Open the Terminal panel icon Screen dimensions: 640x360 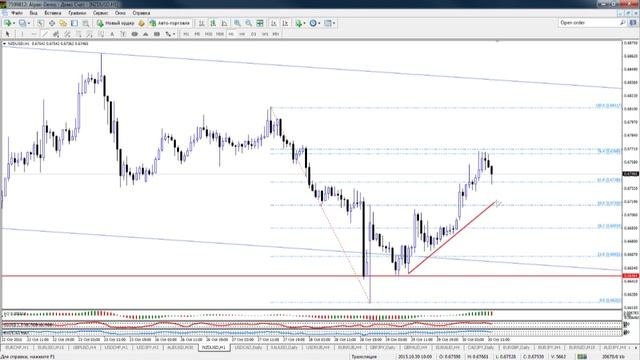tap(74, 23)
